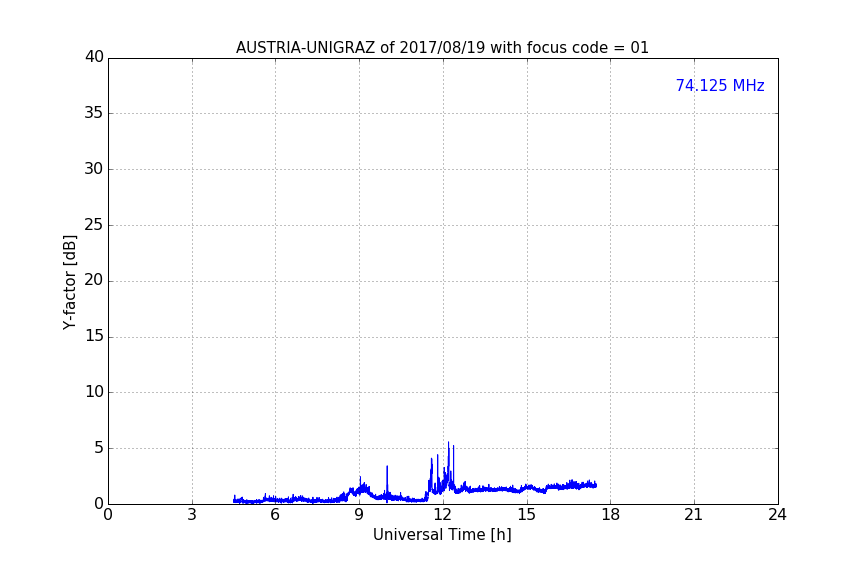Click the y-axis tick label 25
864x576 pixels.
pyautogui.click(x=94, y=225)
